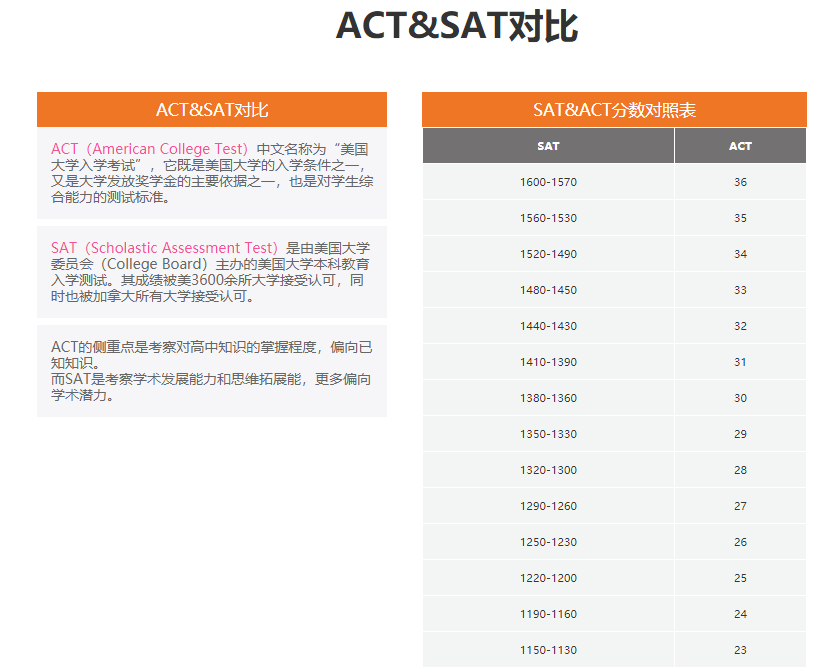This screenshot has height=667, width=813.
Task: Click the "SAT" column header
Action: tap(548, 146)
